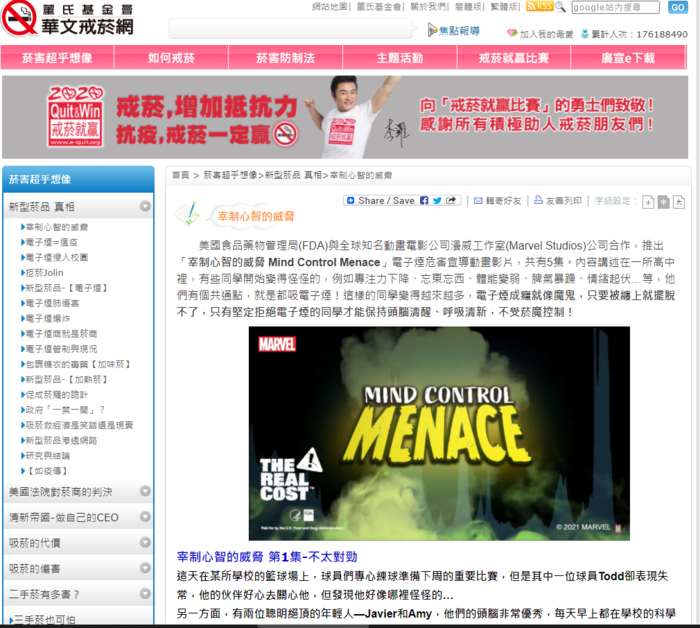Open 董氏基金會 link
The image size is (700, 628).
click(x=379, y=7)
